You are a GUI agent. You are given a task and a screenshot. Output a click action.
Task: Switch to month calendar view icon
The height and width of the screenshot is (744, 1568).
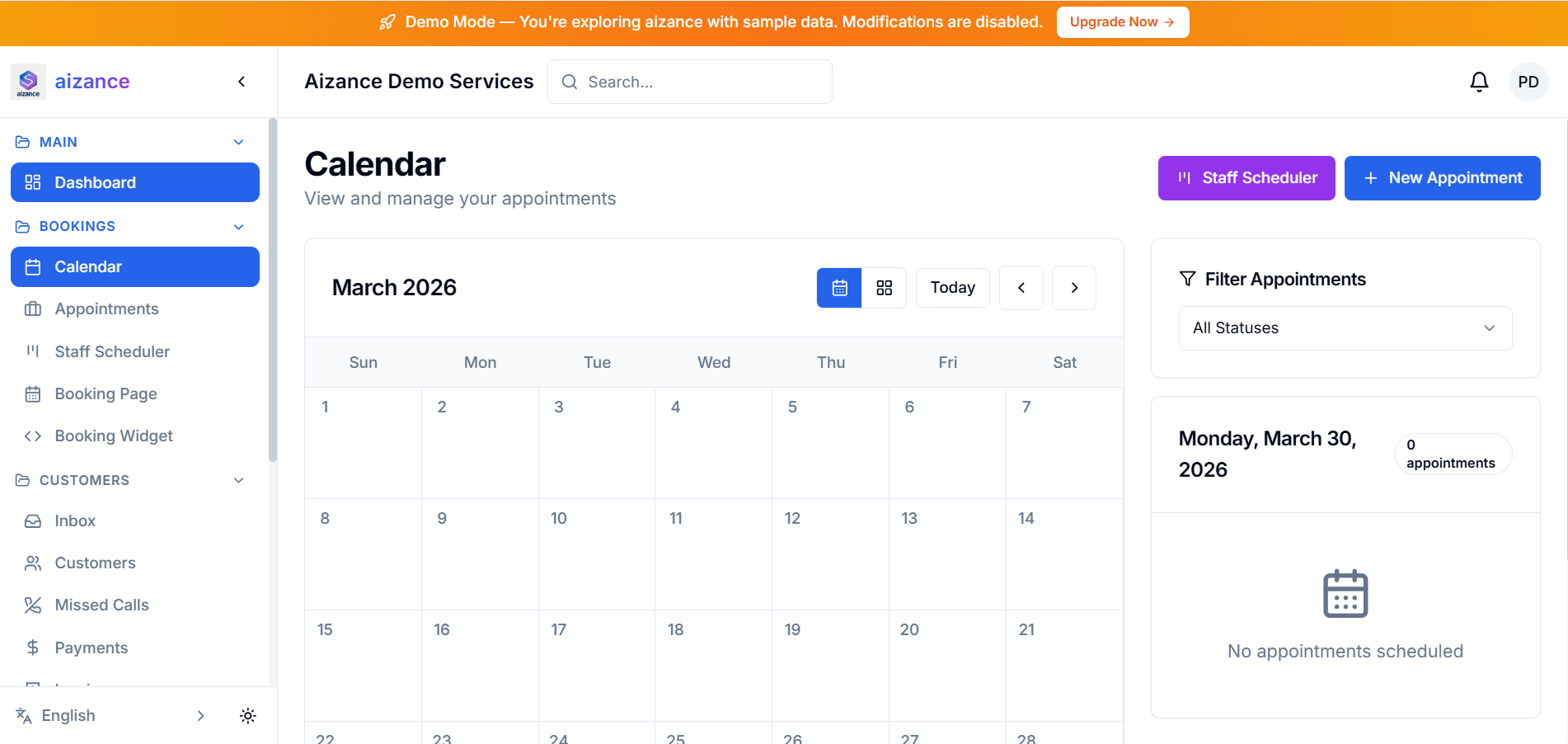(839, 288)
